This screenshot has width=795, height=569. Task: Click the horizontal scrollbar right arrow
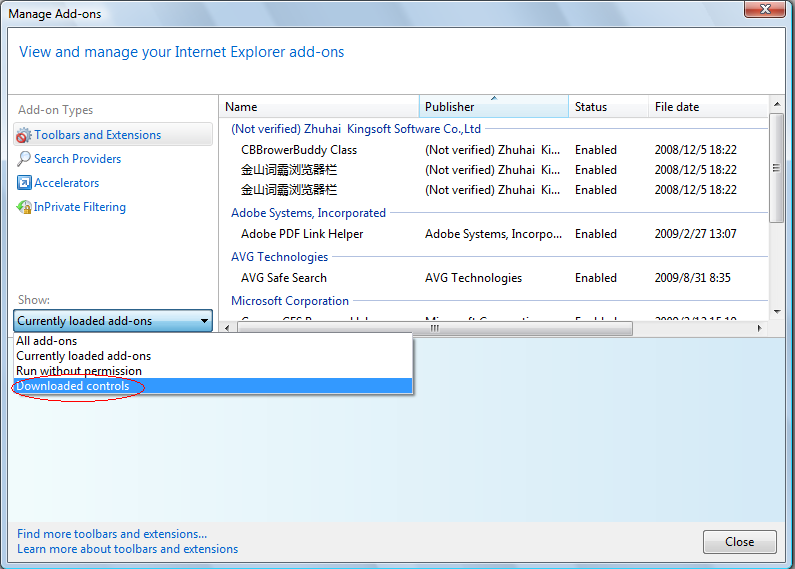click(759, 328)
